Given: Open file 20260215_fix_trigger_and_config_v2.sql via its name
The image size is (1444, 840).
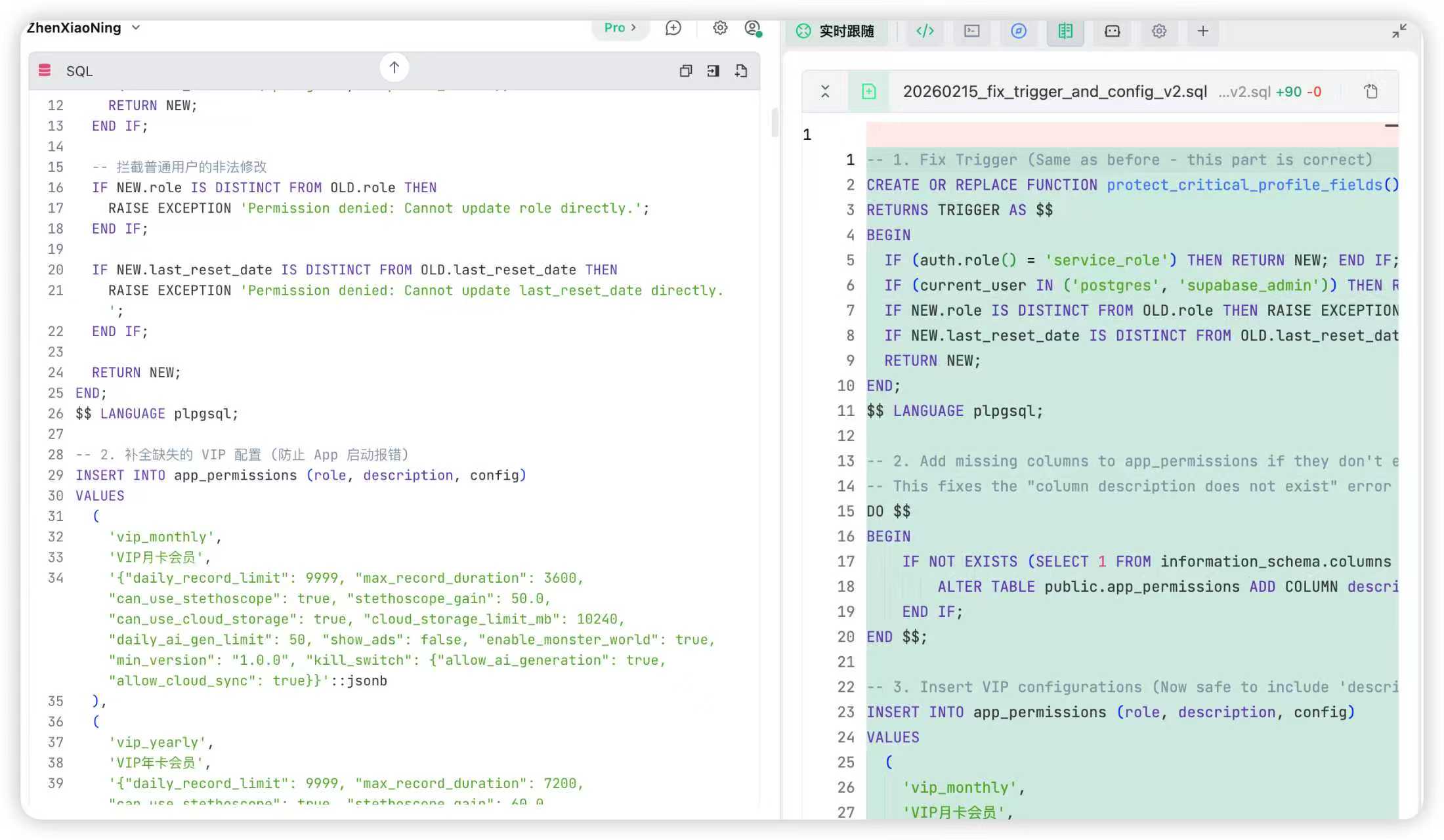Looking at the screenshot, I should click(x=1054, y=91).
